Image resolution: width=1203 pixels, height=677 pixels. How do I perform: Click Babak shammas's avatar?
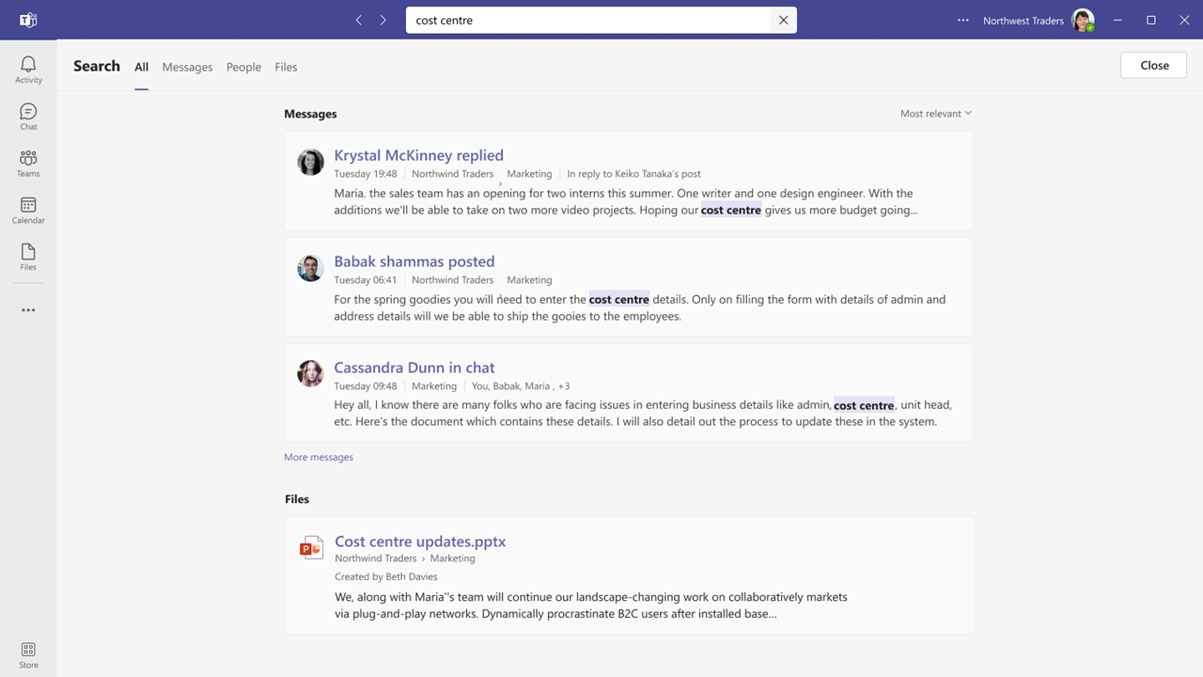[x=310, y=268]
